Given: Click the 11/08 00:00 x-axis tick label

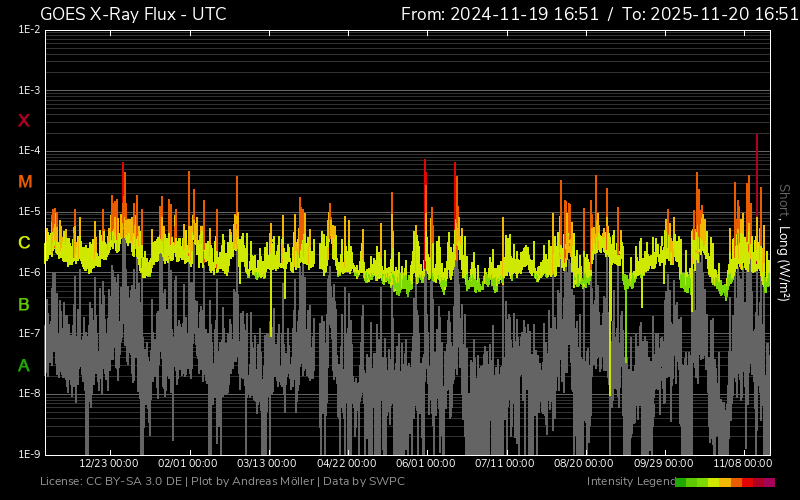Looking at the screenshot, I should click(742, 464).
